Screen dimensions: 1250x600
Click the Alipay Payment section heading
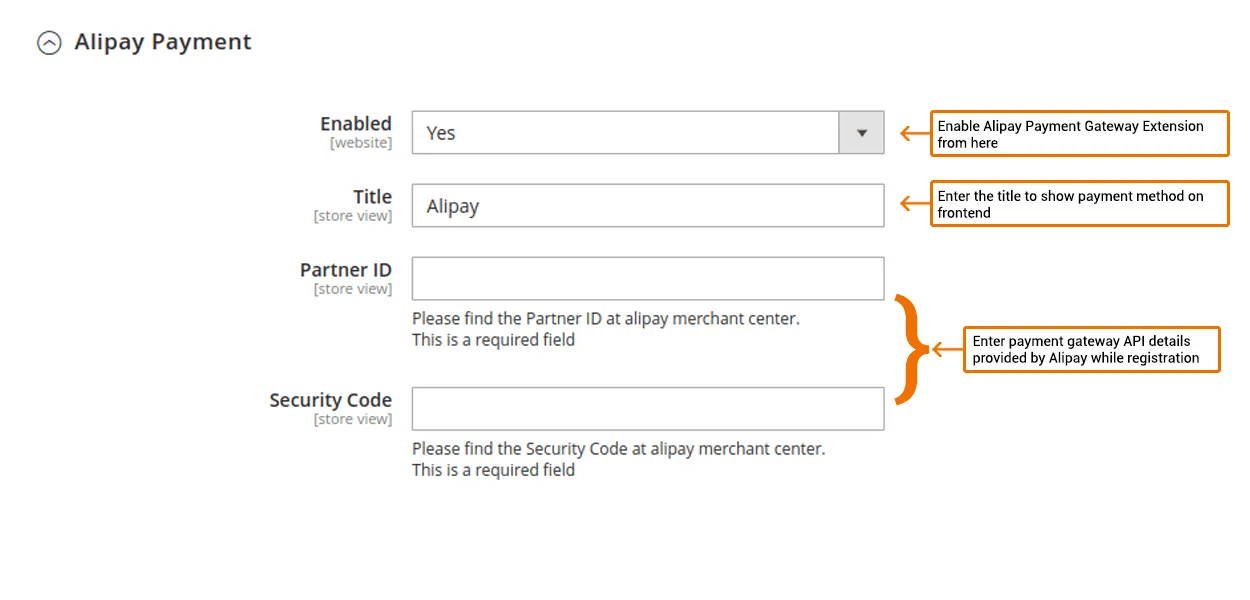162,42
